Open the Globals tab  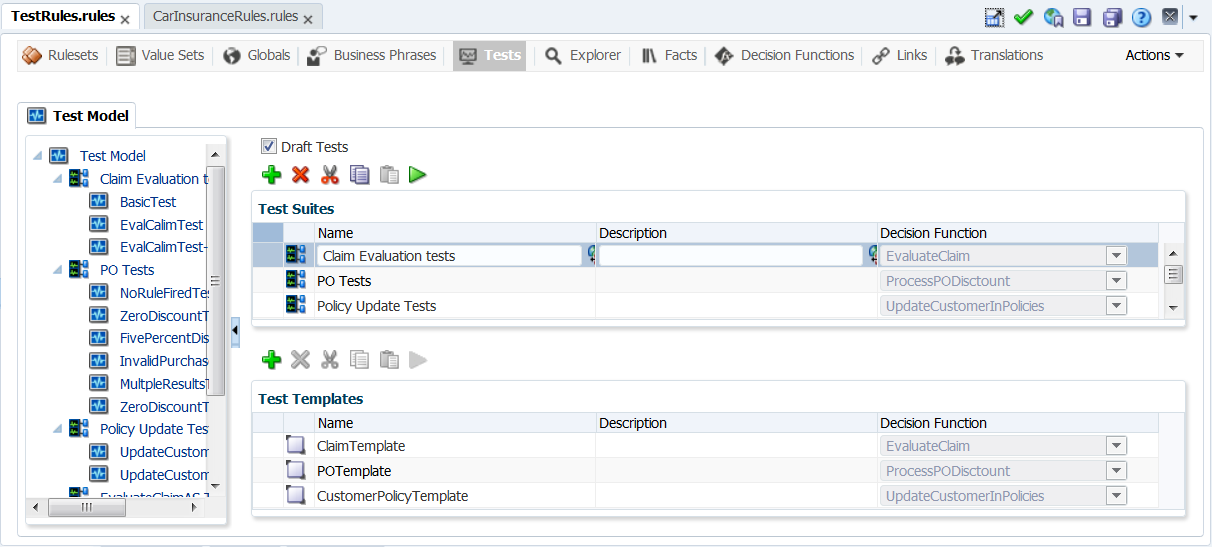pyautogui.click(x=258, y=55)
